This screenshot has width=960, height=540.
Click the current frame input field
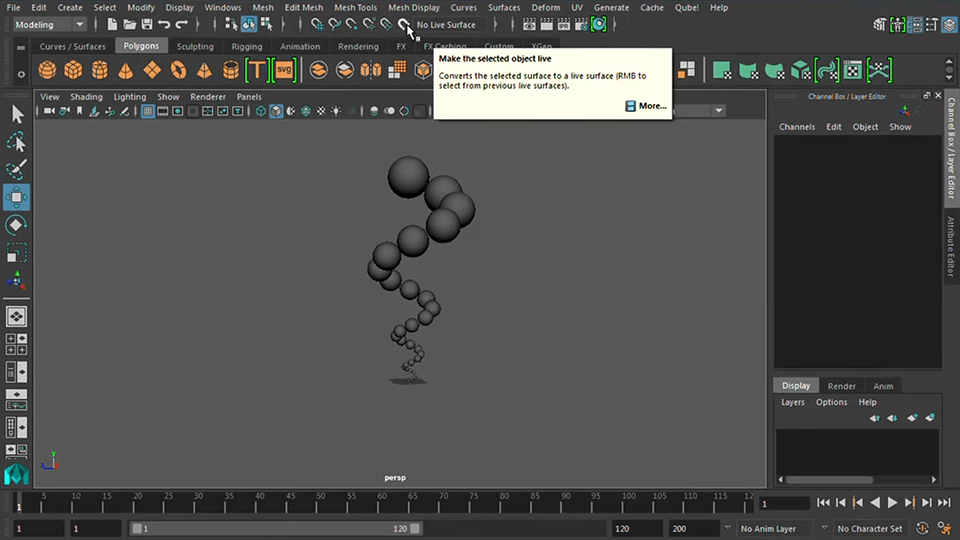784,503
